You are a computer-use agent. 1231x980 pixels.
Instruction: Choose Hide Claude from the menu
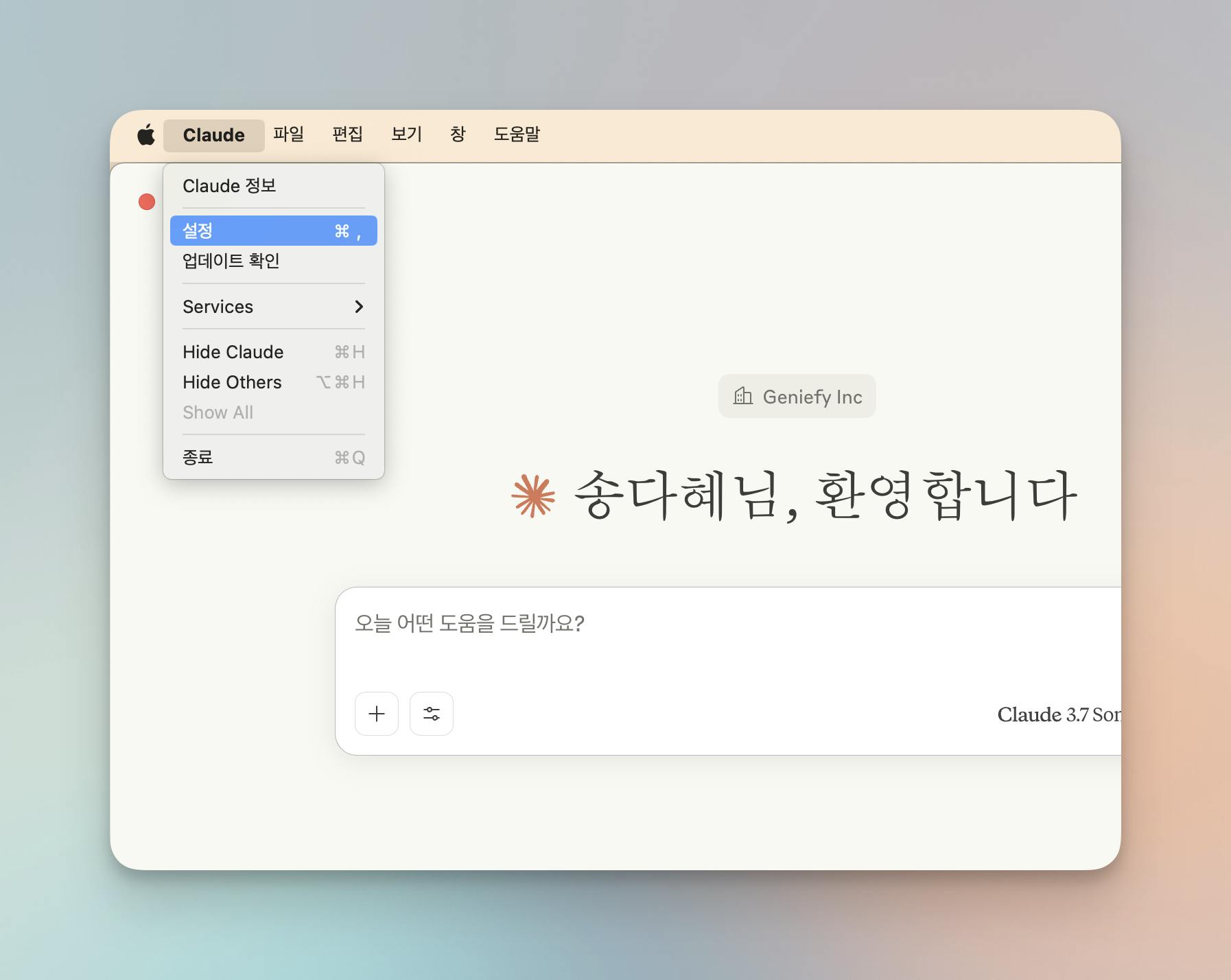click(274, 352)
